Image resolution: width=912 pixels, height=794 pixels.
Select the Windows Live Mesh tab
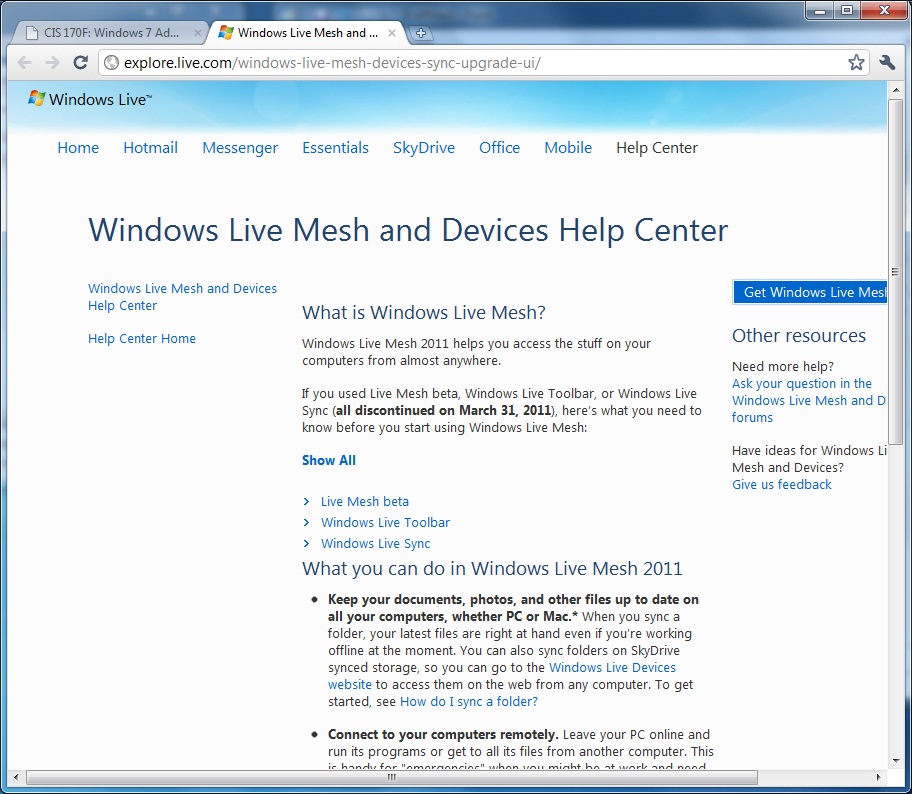point(305,33)
